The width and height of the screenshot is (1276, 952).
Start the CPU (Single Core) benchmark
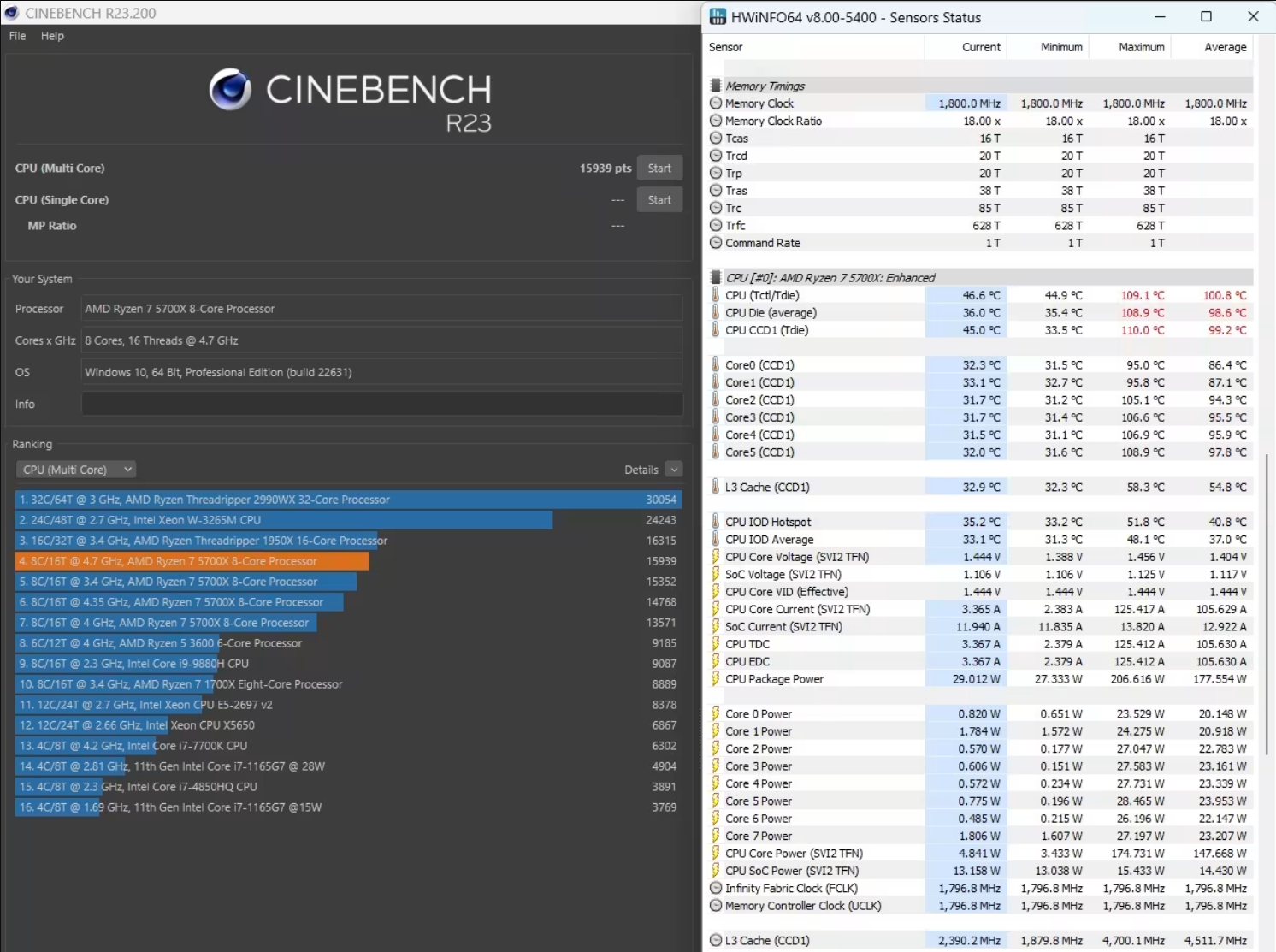(659, 199)
